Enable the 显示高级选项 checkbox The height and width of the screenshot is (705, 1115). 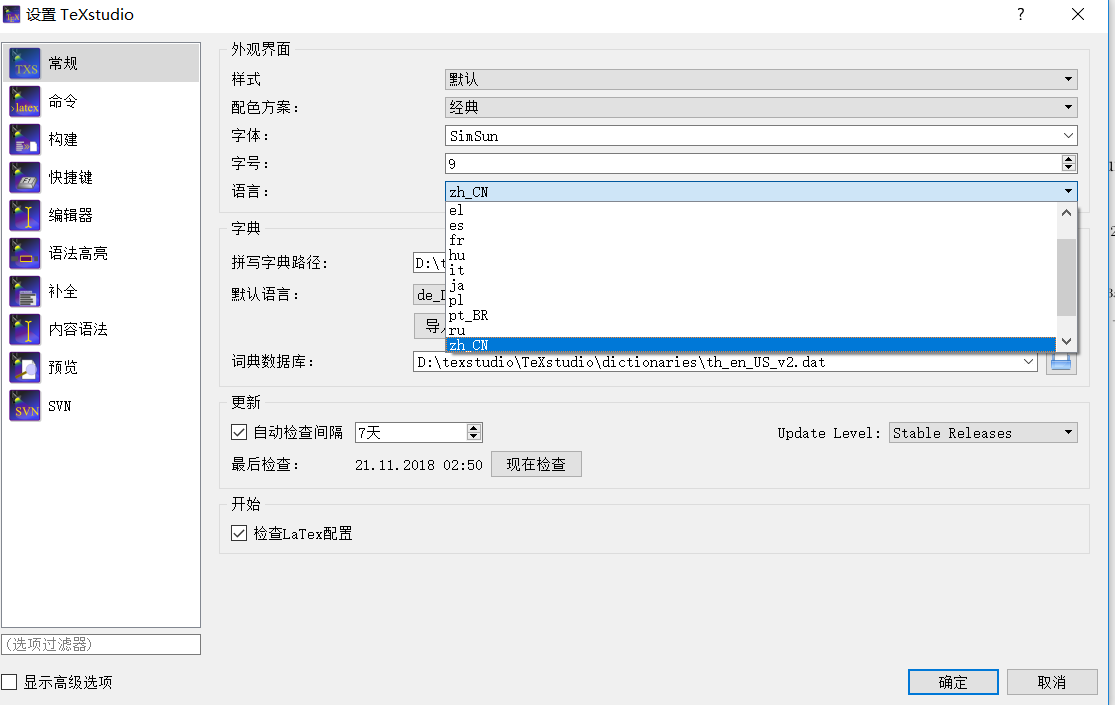click(9, 682)
